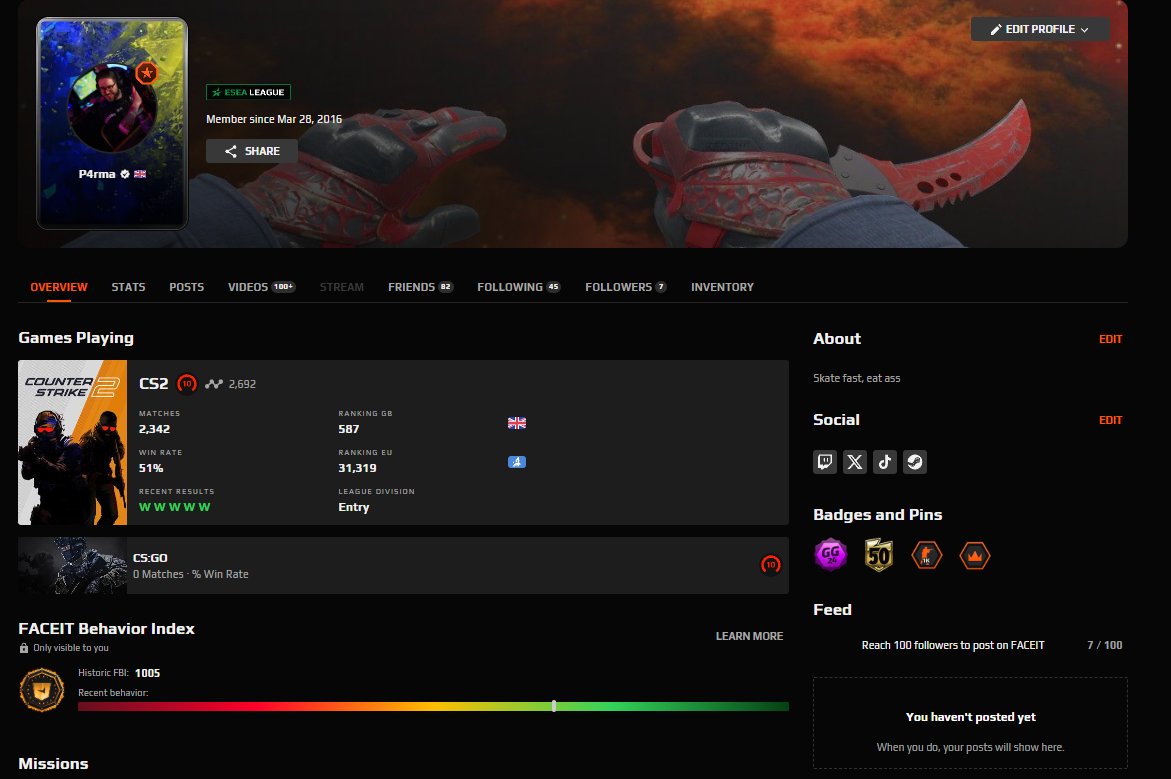This screenshot has width=1171, height=779.
Task: Click the Badges and Pins heading
Action: tap(878, 515)
